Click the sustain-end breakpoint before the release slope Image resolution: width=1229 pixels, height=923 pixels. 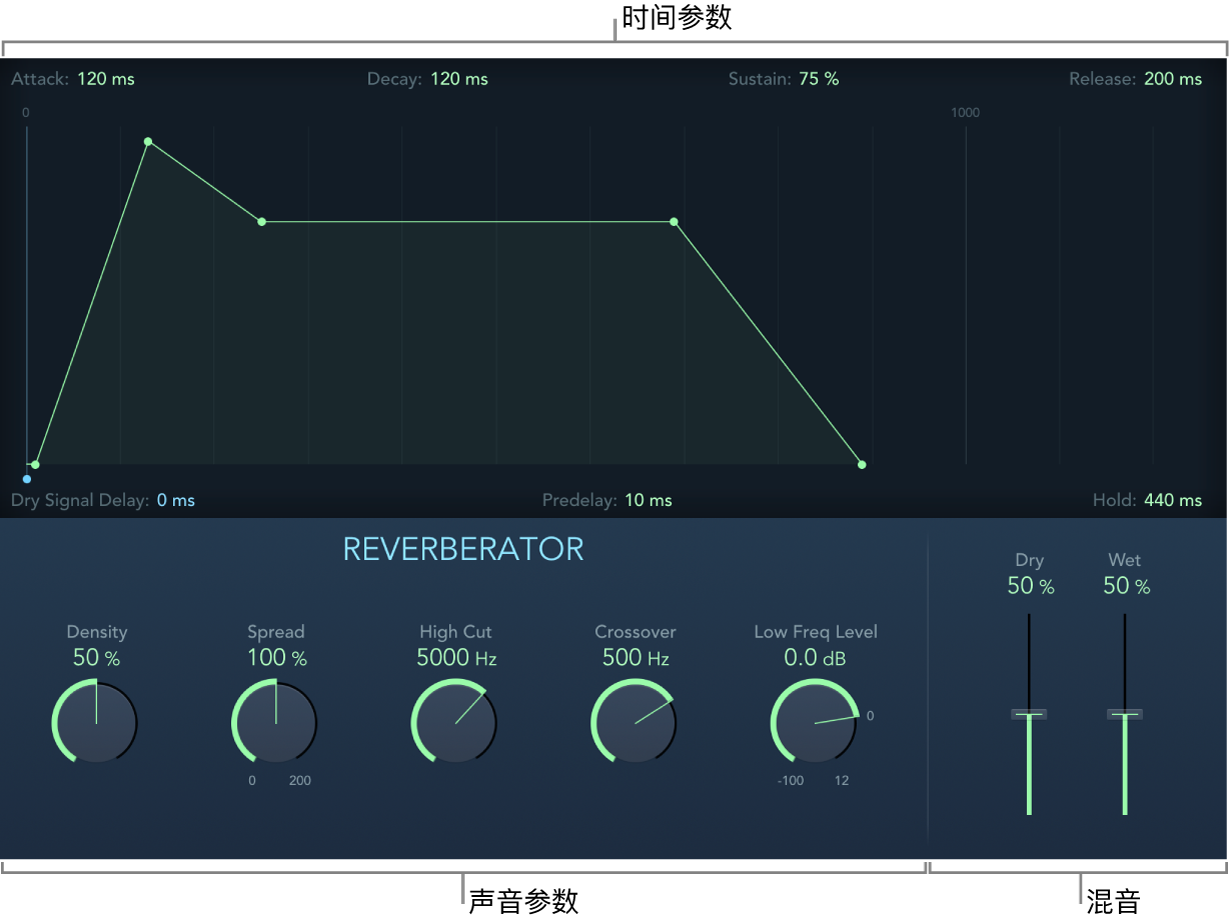point(673,223)
